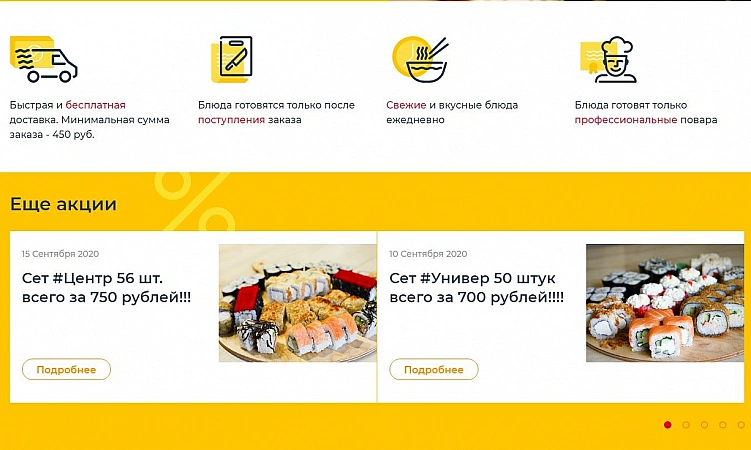Click the 10 Сентября 2020 date label
The image size is (751, 450).
[428, 254]
